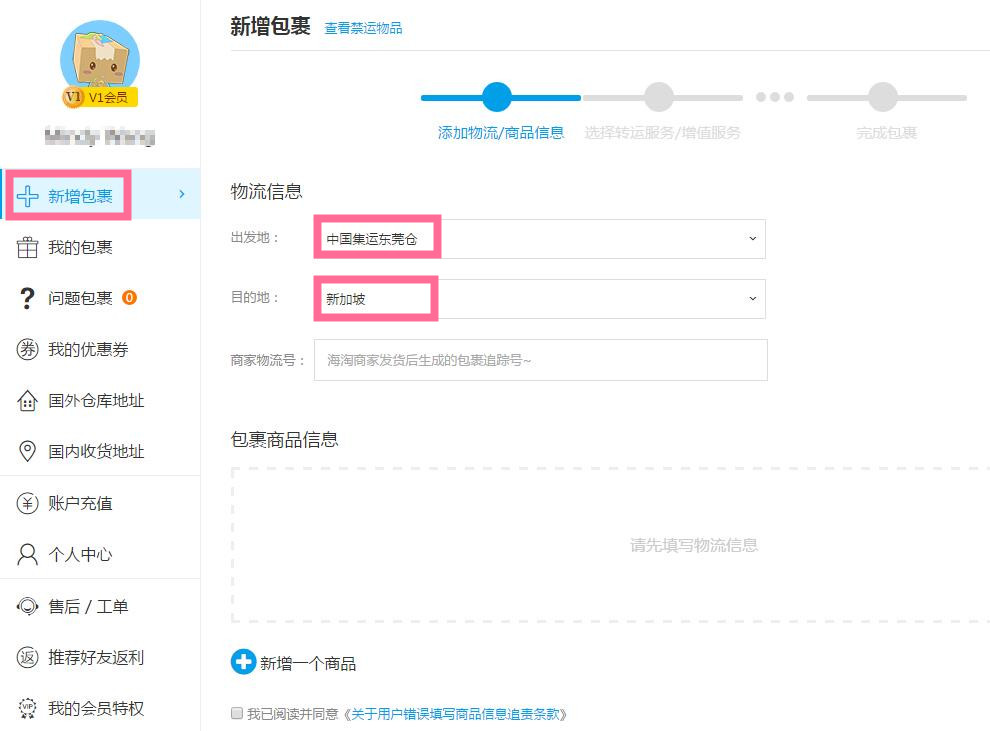The image size is (990, 731).
Task: Click into the 商家物流号 tracking number field
Action: 540,360
